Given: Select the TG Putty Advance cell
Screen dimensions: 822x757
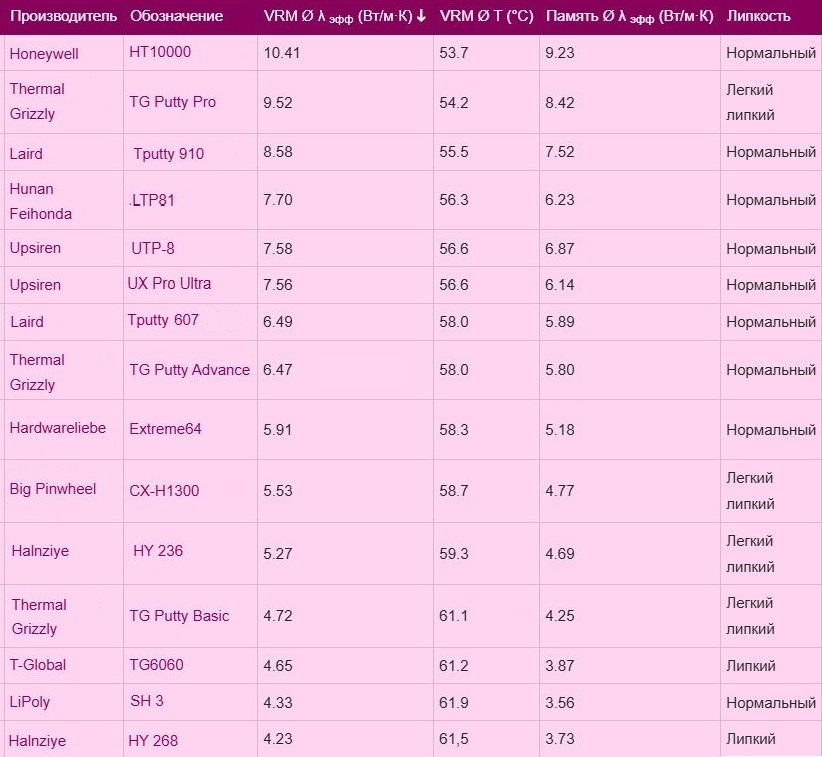Looking at the screenshot, I should [189, 370].
